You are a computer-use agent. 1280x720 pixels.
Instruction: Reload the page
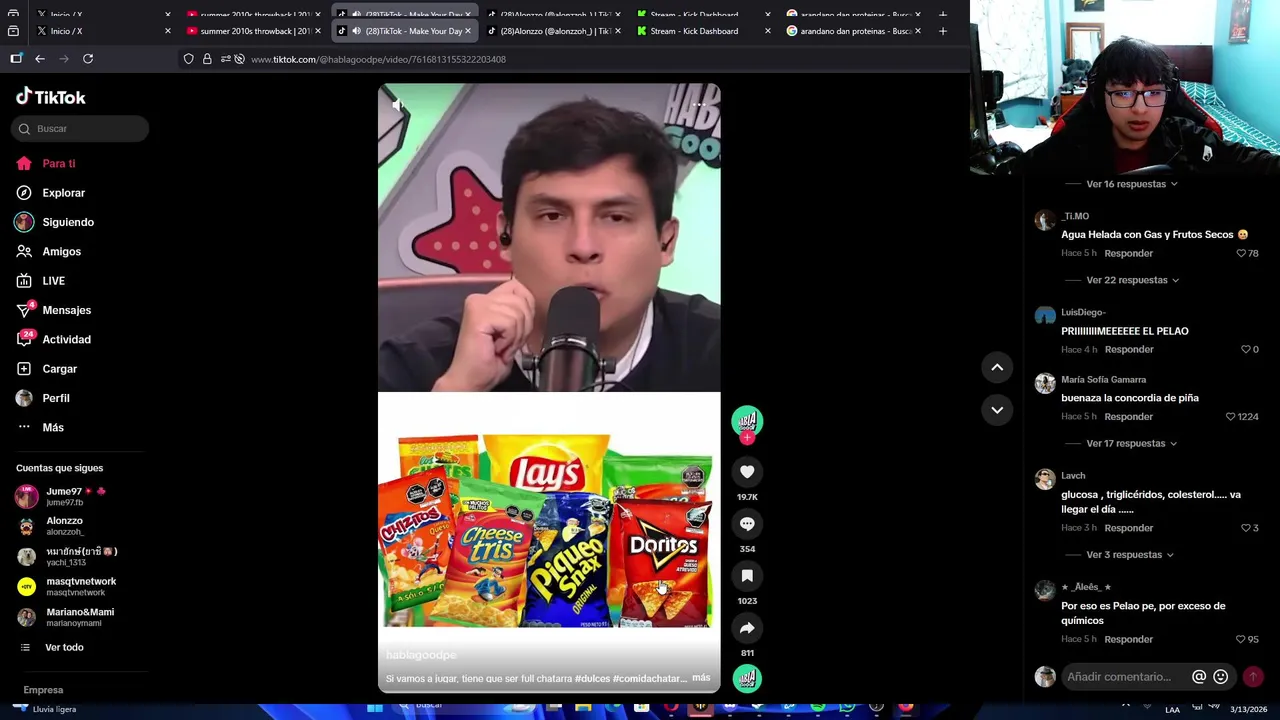click(x=88, y=59)
